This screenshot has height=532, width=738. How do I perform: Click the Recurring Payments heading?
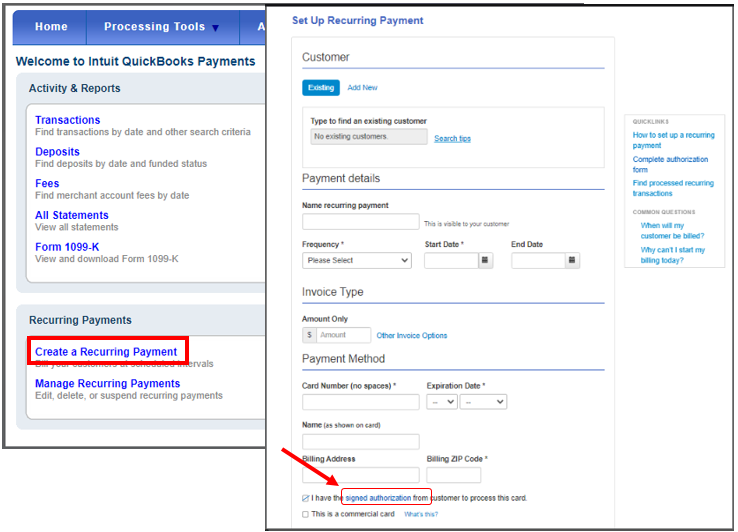(x=80, y=320)
